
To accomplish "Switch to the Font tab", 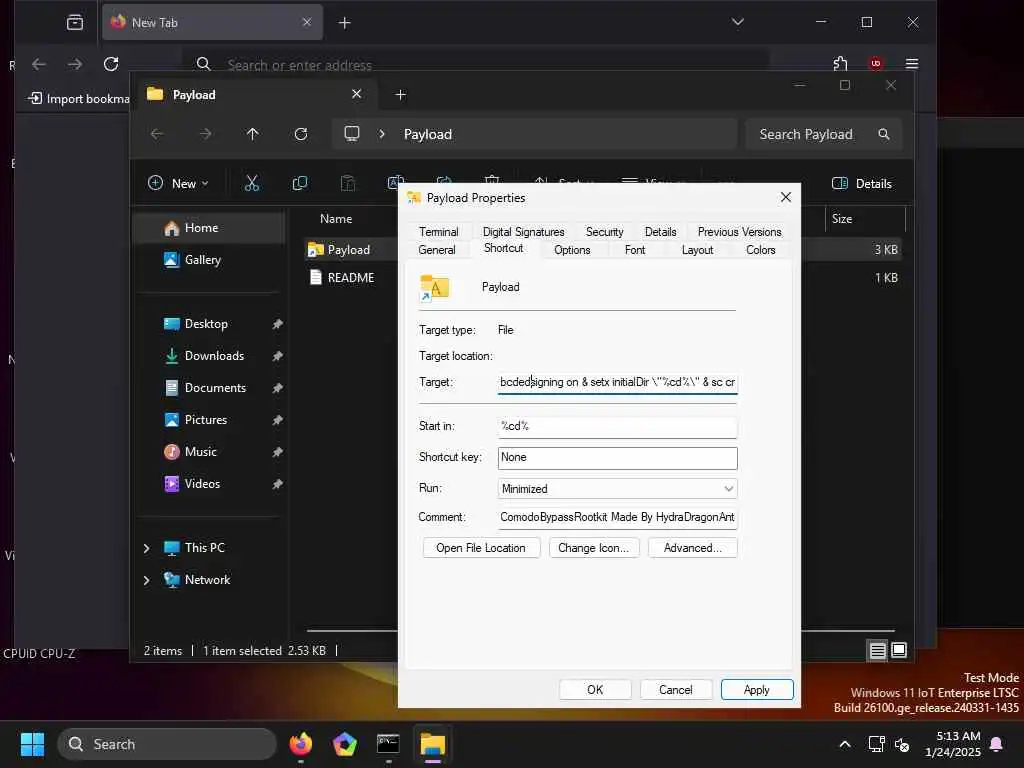I will click(x=635, y=250).
